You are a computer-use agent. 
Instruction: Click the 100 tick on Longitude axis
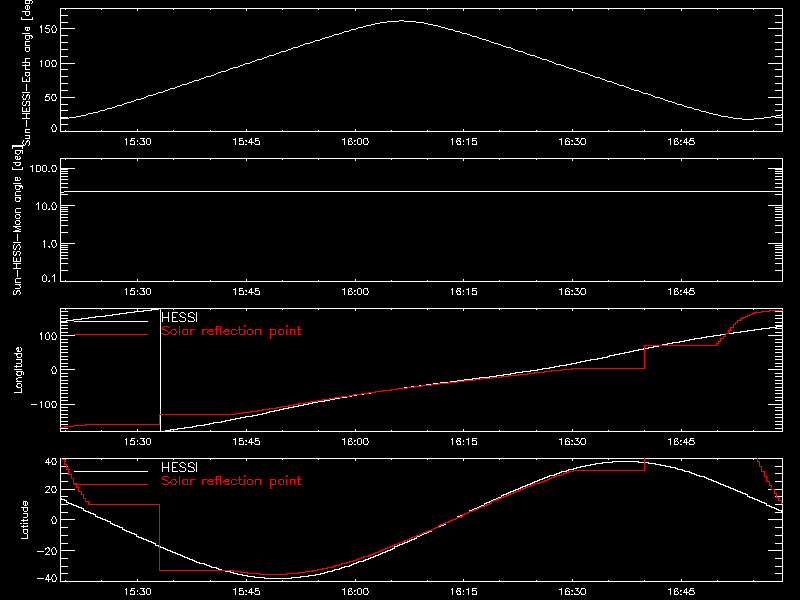pyautogui.click(x=48, y=336)
